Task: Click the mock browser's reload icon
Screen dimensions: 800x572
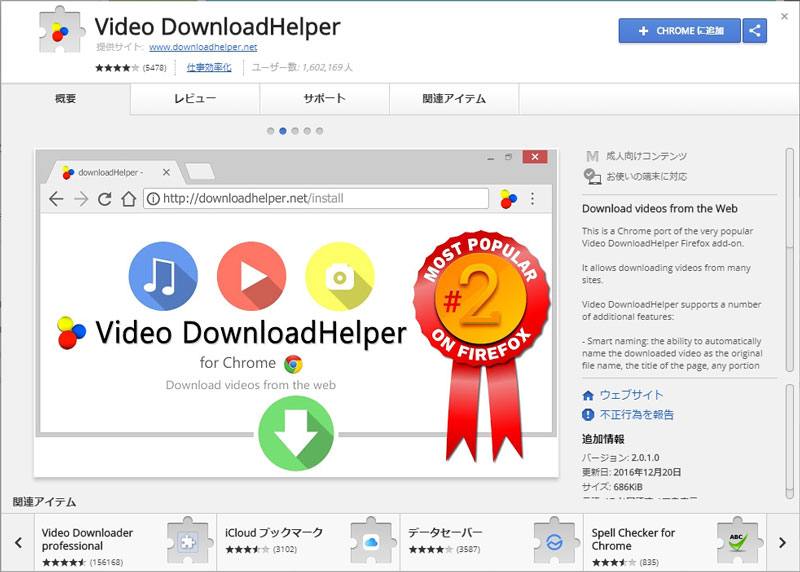Action: (x=105, y=199)
